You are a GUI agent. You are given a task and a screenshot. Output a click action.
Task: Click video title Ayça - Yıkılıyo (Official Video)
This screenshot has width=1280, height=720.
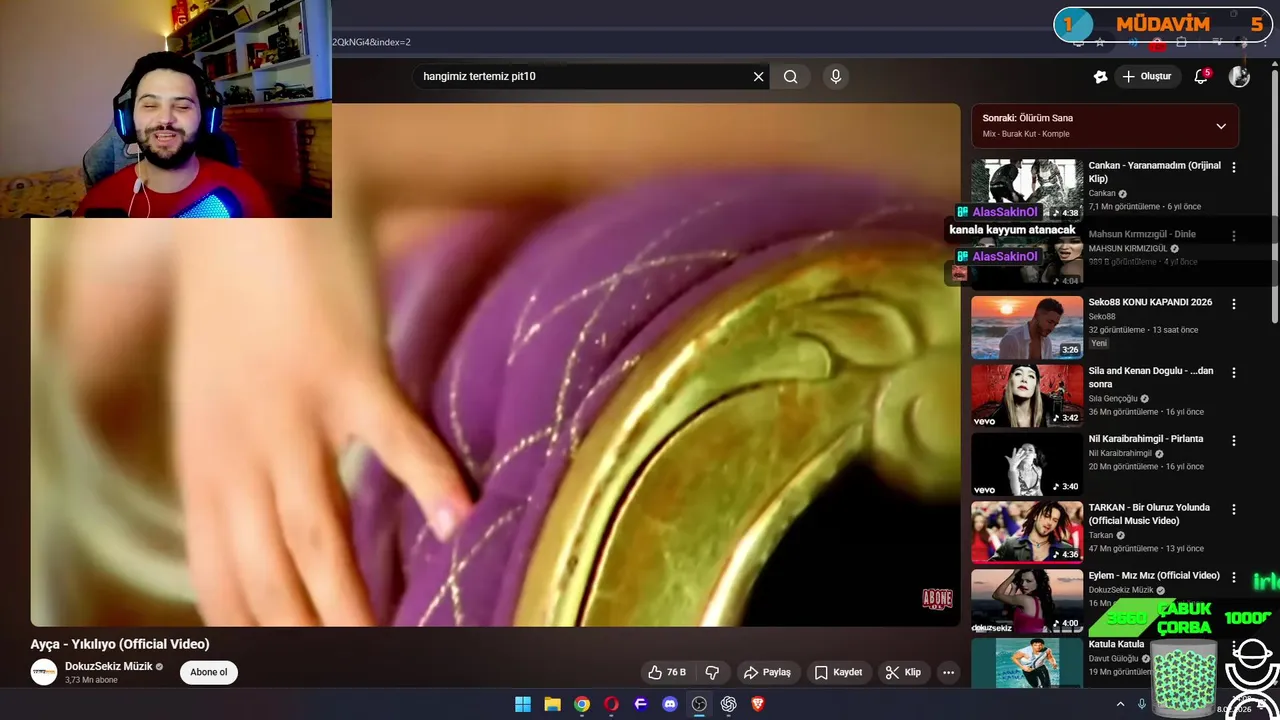pyautogui.click(x=120, y=644)
